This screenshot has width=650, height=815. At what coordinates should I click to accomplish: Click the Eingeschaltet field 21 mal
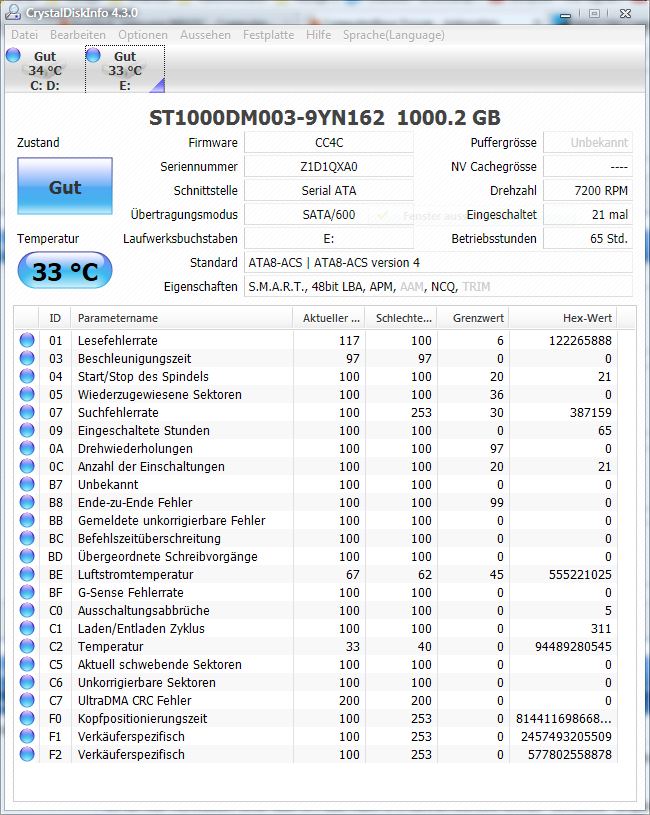(x=588, y=214)
